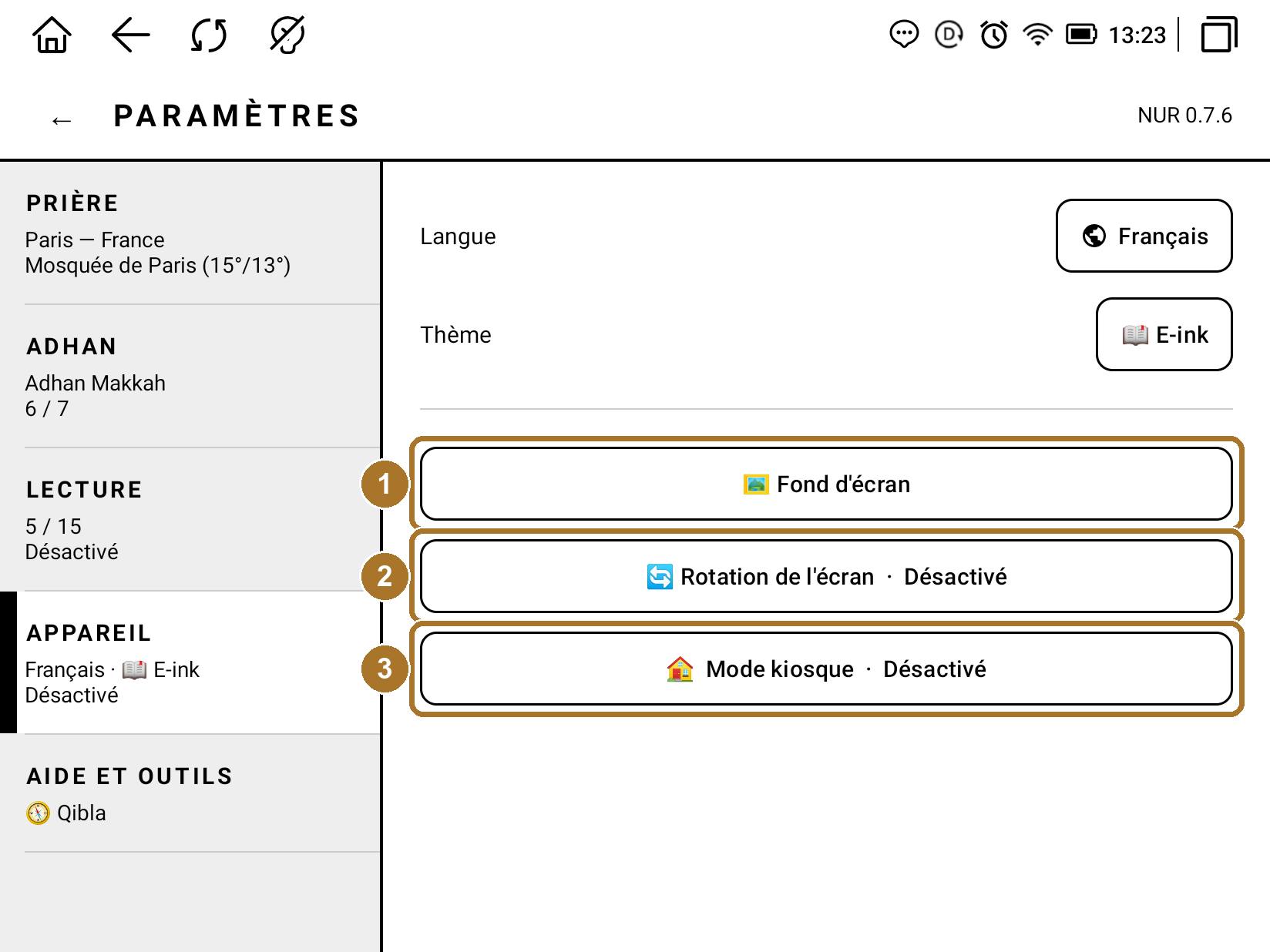Tap the circled D status icon
1270x952 pixels.
pos(949,35)
